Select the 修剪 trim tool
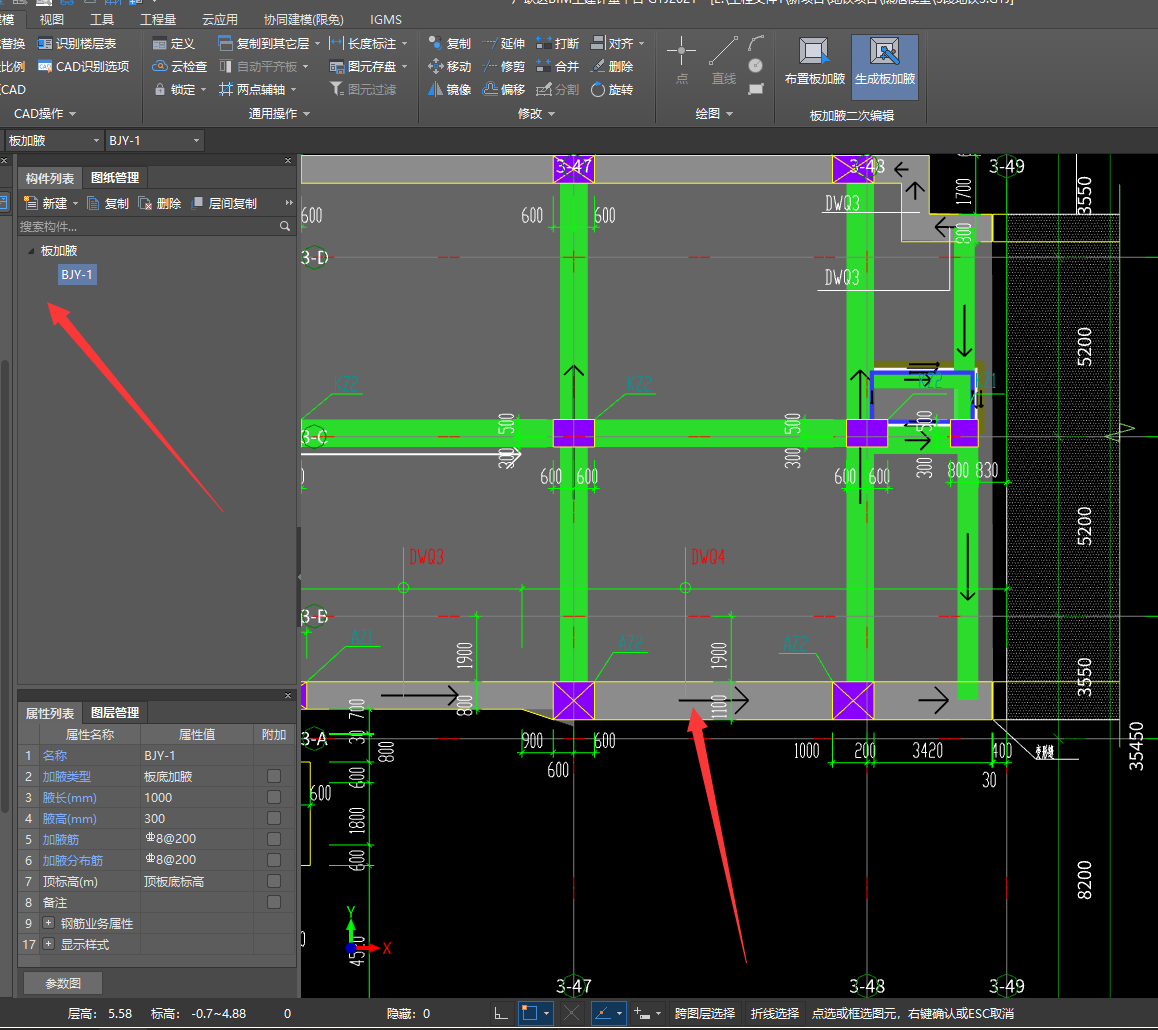This screenshot has height=1030, width=1158. pos(504,66)
